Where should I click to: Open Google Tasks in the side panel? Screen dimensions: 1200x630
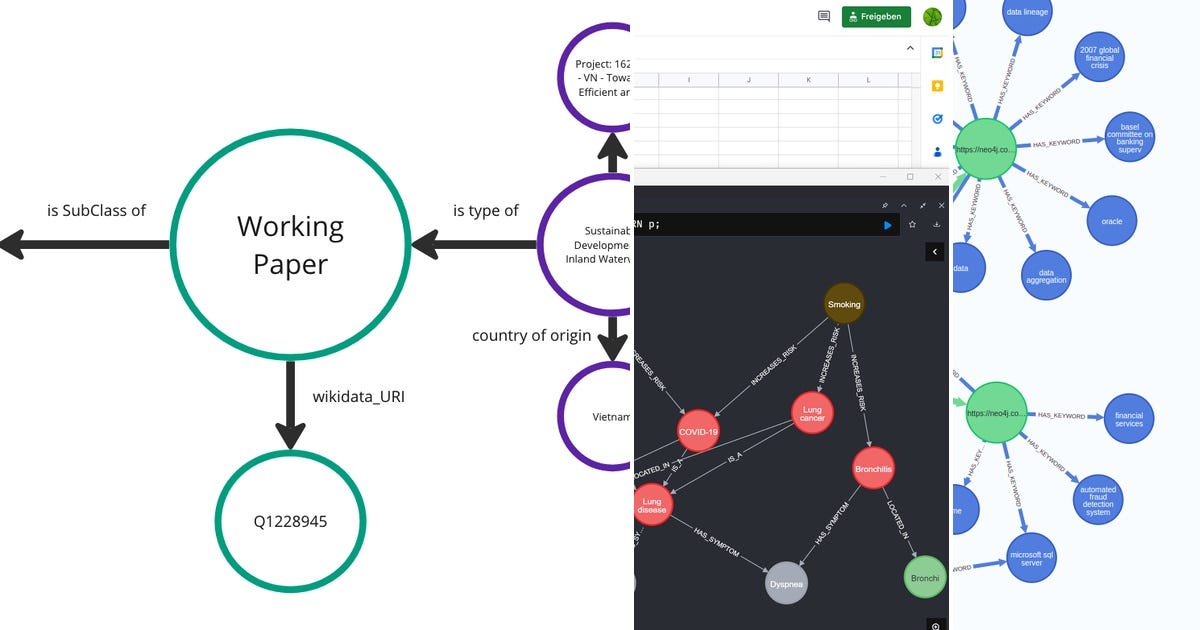(x=938, y=117)
